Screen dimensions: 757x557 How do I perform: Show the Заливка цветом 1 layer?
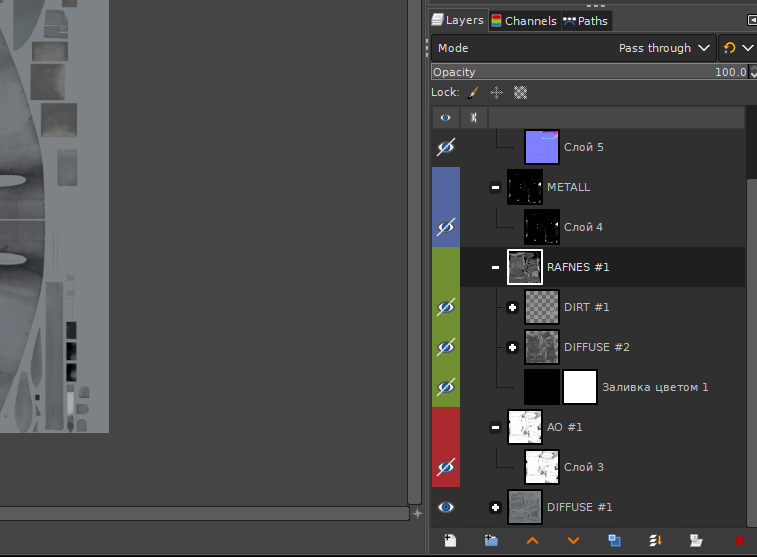(446, 387)
